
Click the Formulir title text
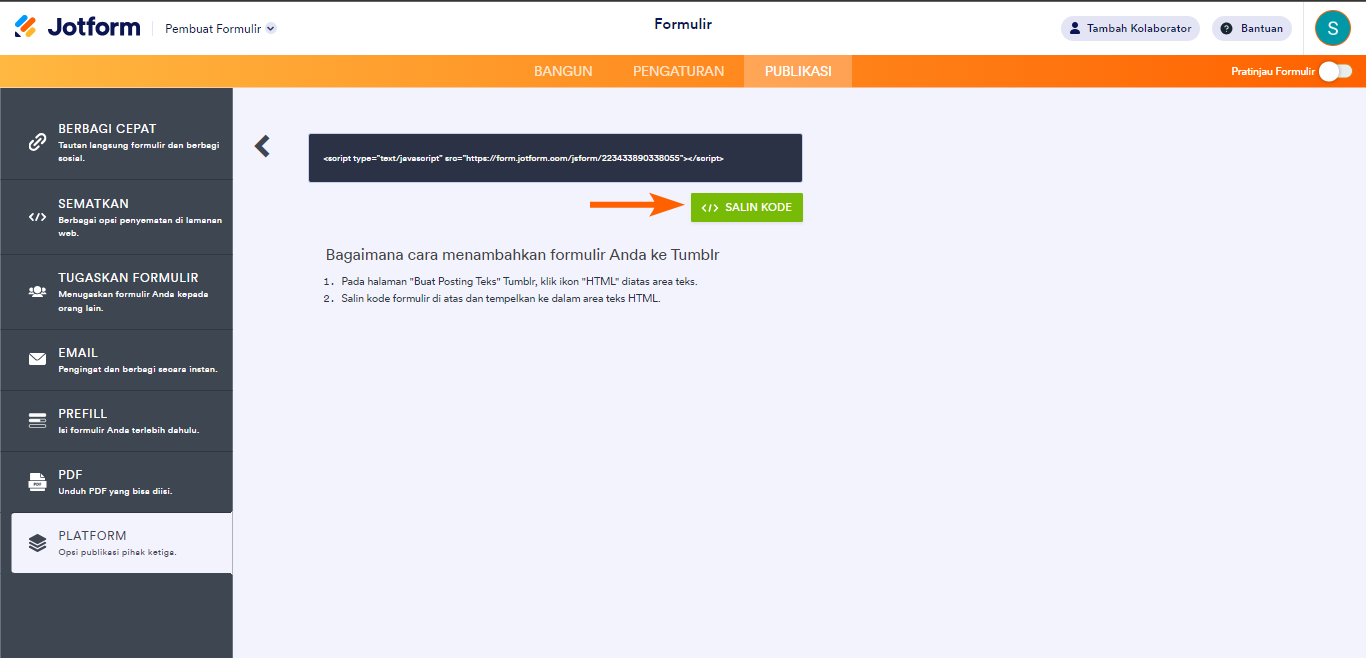tap(683, 24)
